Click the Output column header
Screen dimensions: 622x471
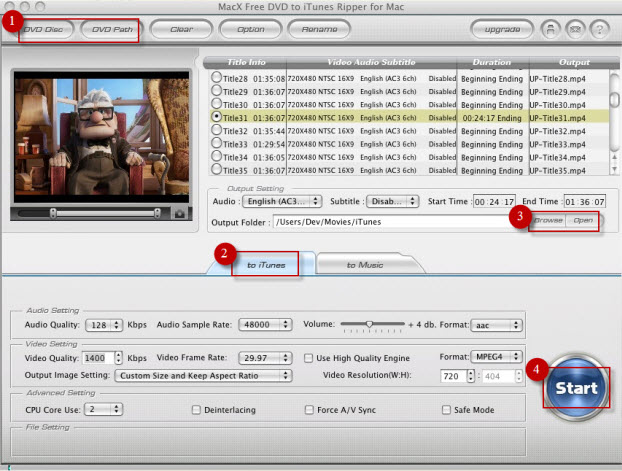tap(574, 62)
